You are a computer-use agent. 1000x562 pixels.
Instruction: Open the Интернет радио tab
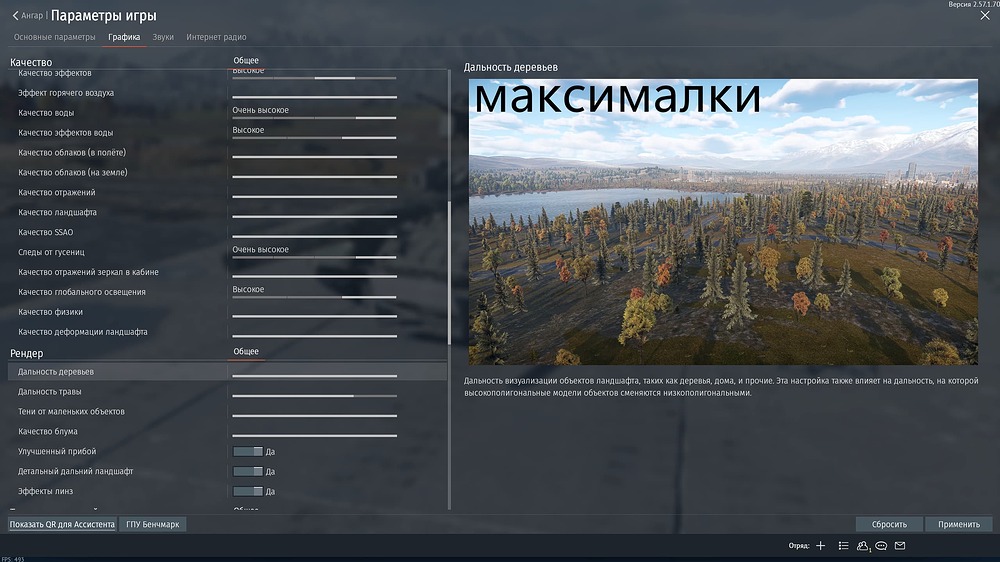point(216,37)
